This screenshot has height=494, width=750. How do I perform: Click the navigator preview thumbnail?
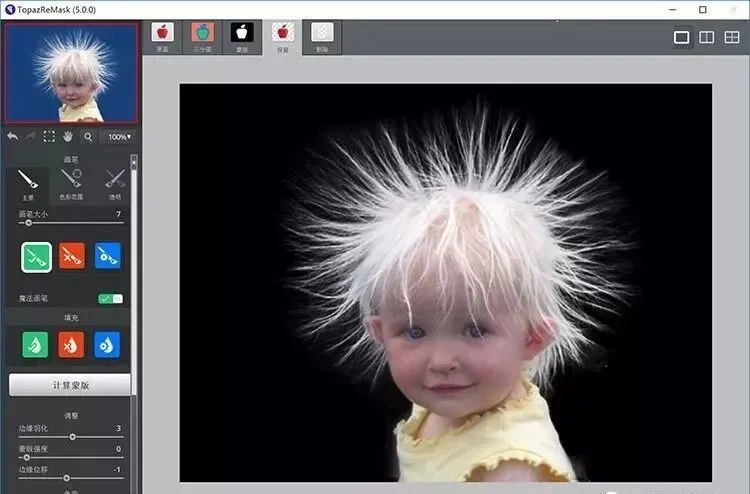(x=70, y=73)
